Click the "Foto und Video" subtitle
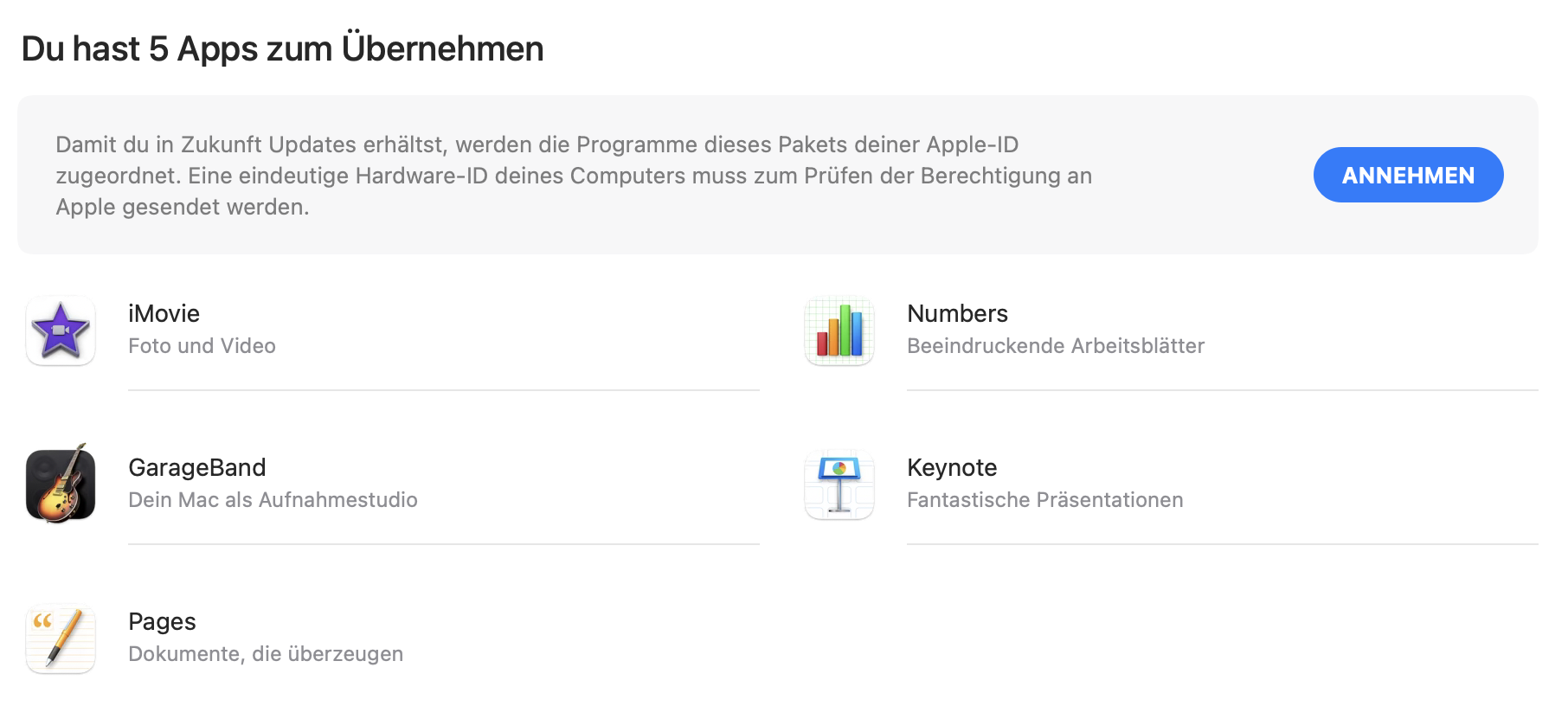The height and width of the screenshot is (706, 1568). [202, 346]
